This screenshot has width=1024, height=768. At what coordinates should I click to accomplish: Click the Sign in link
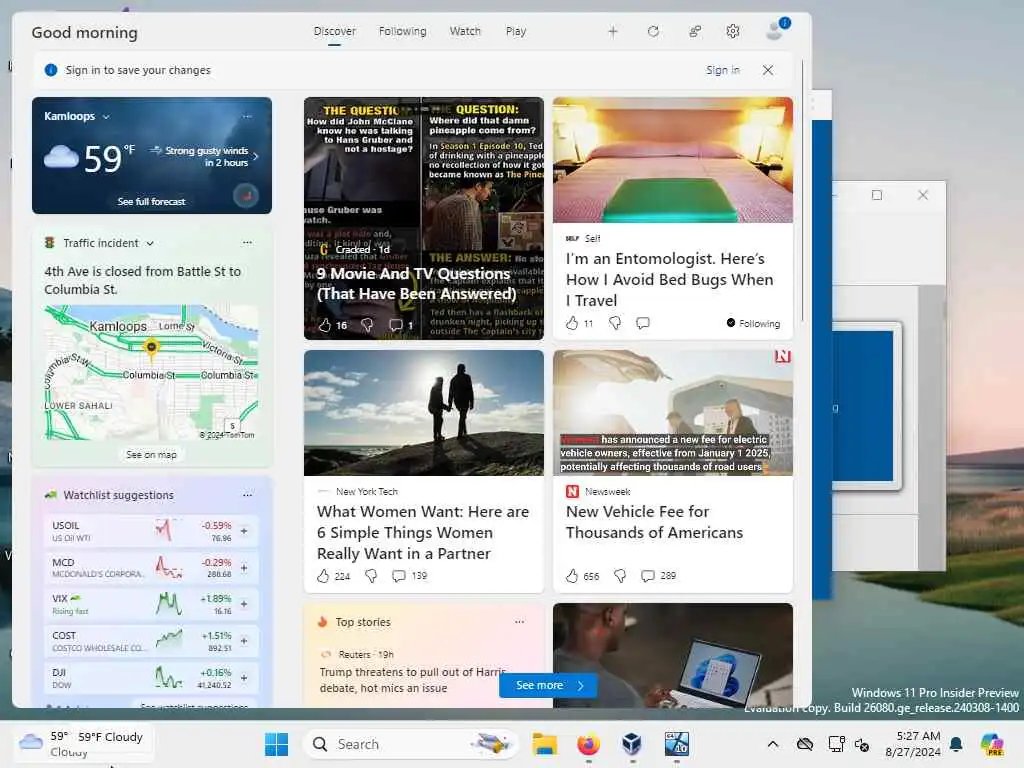pyautogui.click(x=723, y=70)
